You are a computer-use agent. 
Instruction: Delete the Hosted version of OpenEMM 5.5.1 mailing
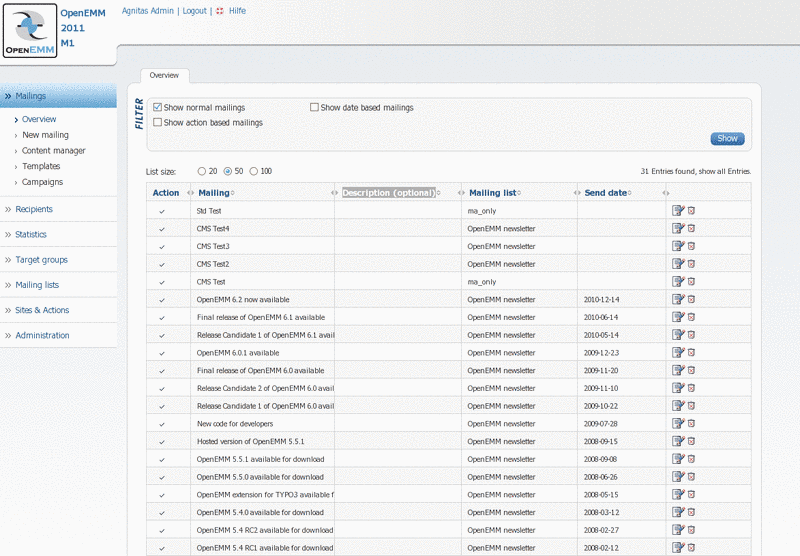pyautogui.click(x=691, y=440)
